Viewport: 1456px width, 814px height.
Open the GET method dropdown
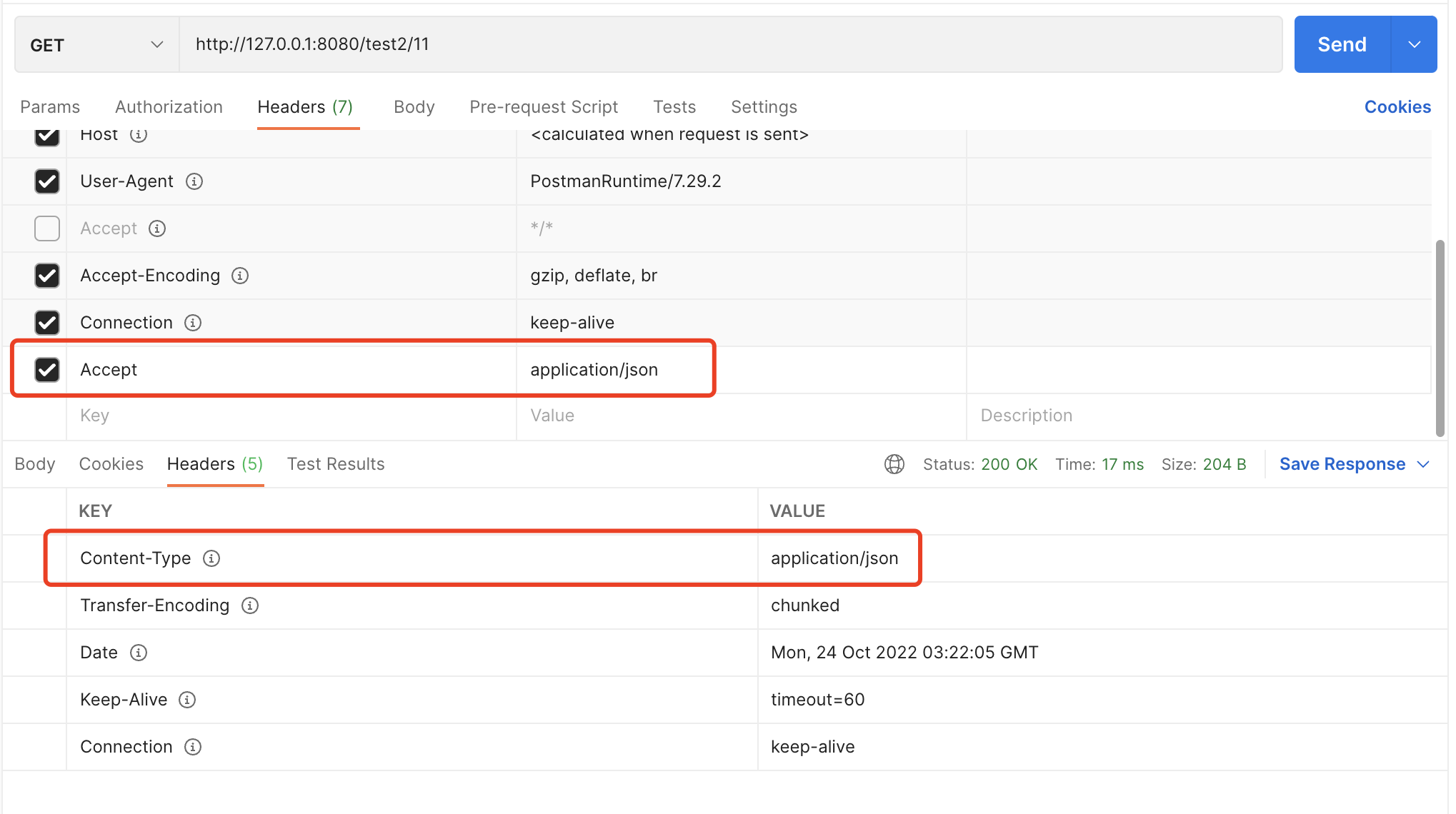[x=96, y=45]
